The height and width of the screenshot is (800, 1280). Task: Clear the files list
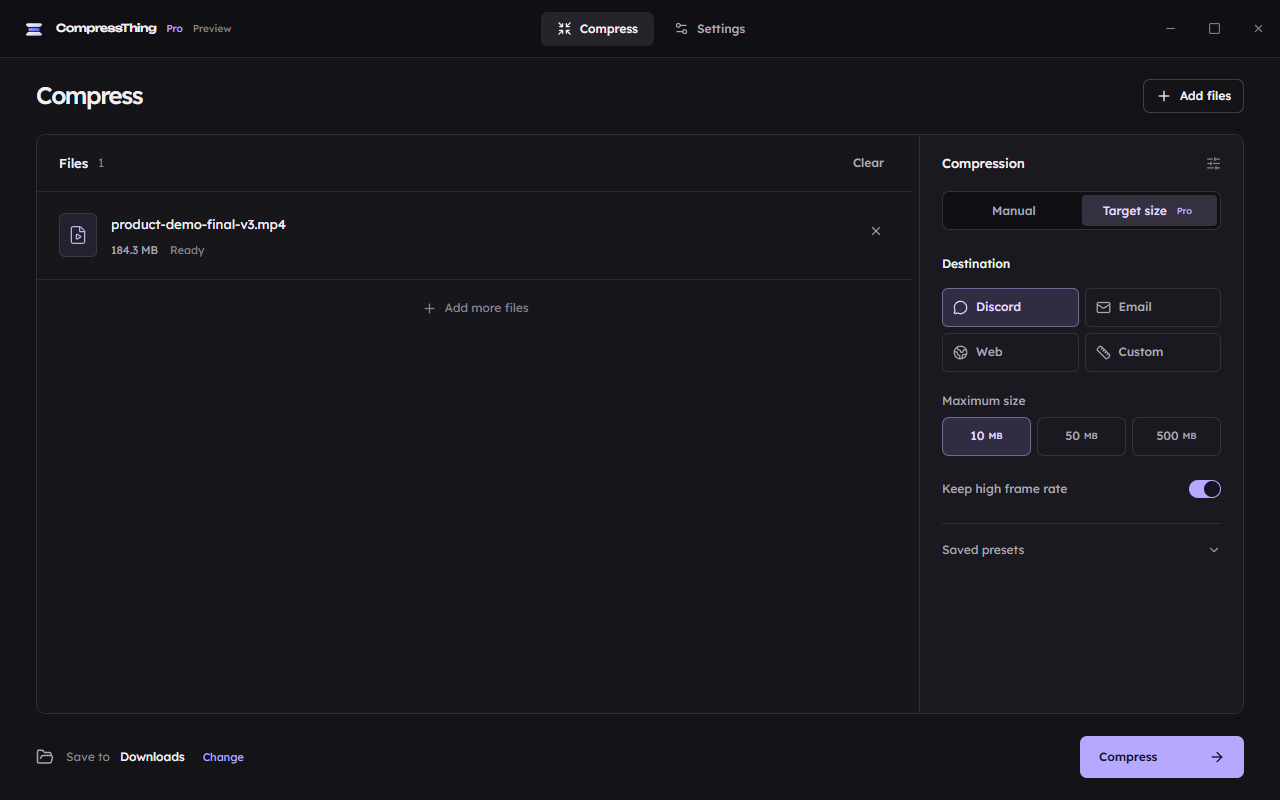868,163
